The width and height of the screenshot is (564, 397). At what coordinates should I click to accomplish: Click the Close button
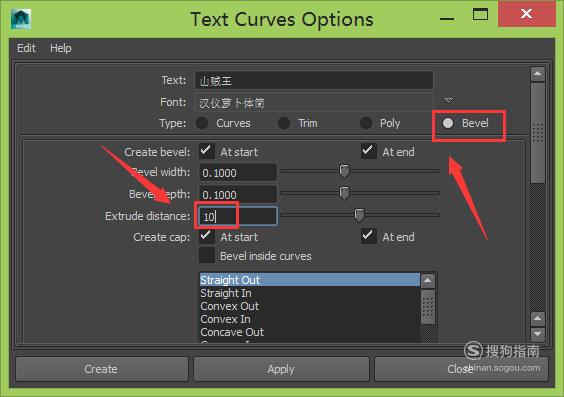(x=461, y=369)
